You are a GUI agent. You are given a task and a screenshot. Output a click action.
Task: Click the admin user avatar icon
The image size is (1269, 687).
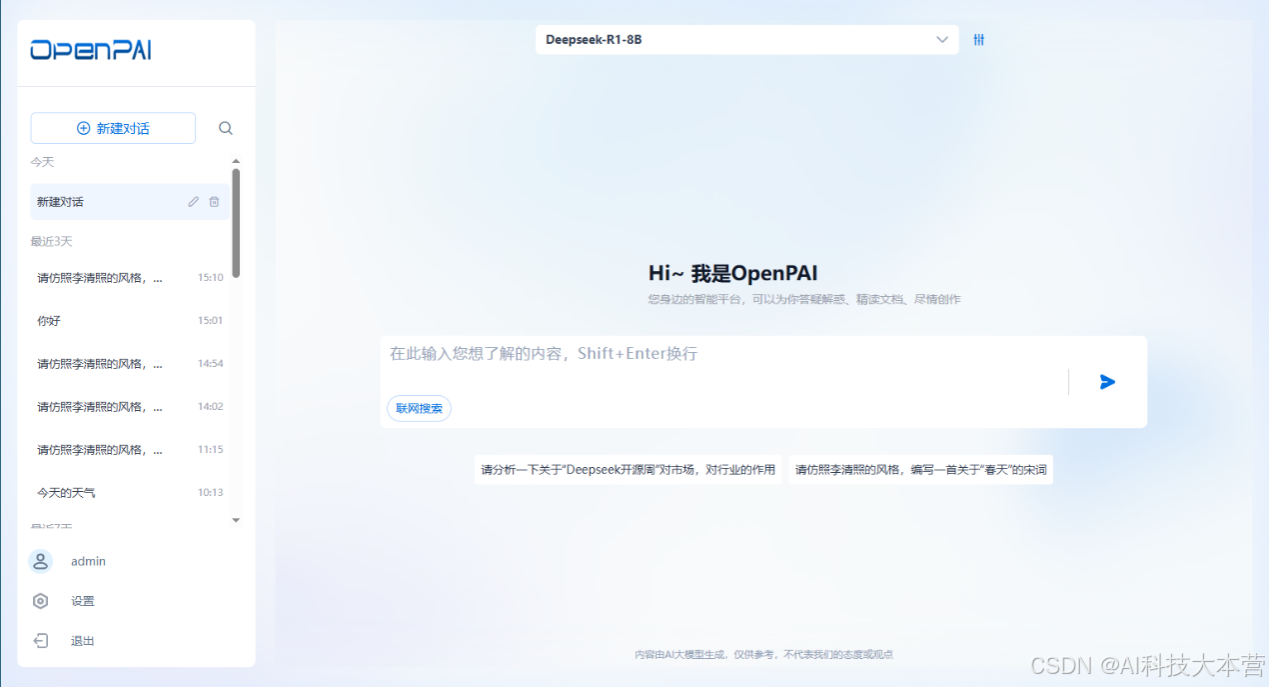click(x=41, y=561)
